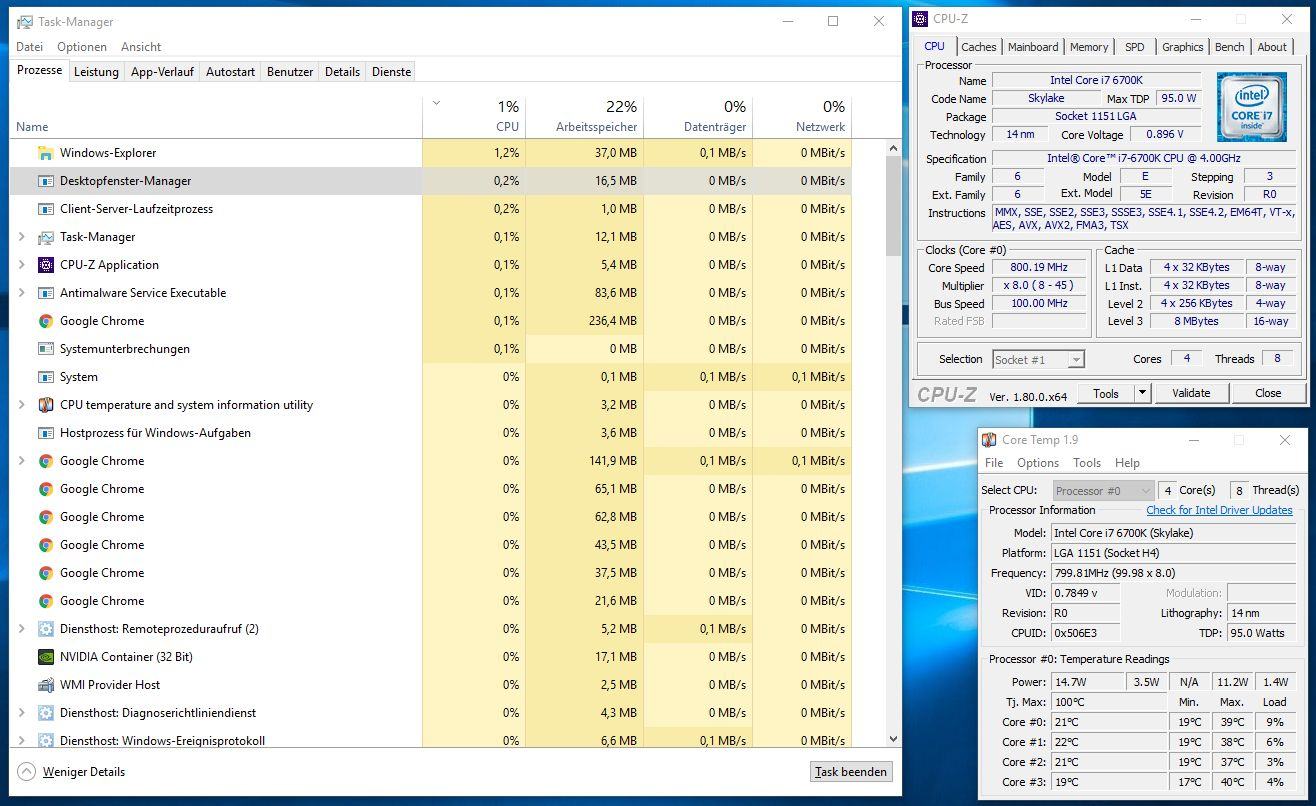
Task: Click the CPU temperature utility icon
Action: click(45, 405)
